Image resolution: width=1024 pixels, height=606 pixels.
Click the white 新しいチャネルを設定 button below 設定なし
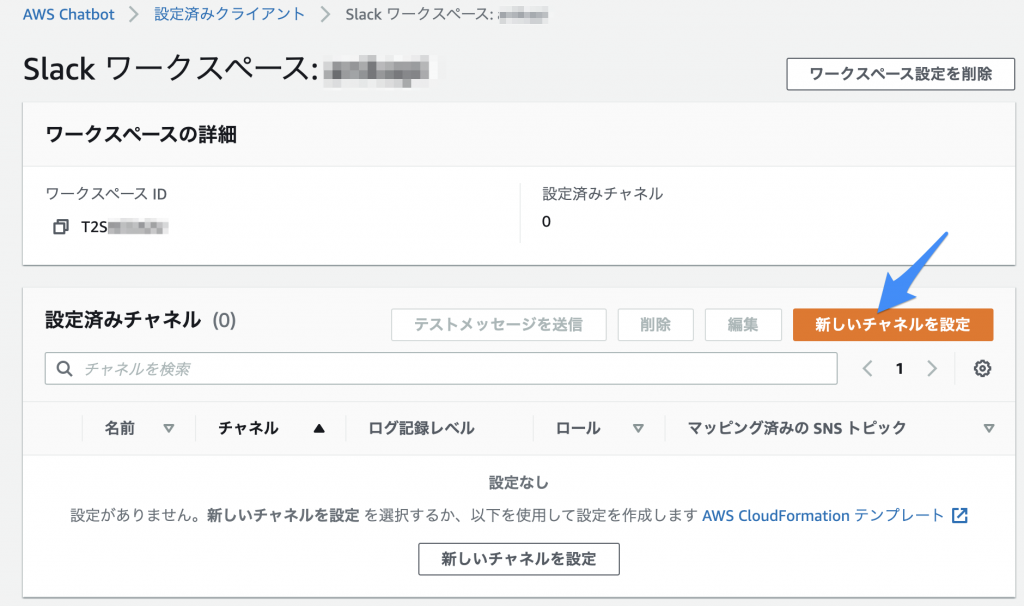pos(519,559)
